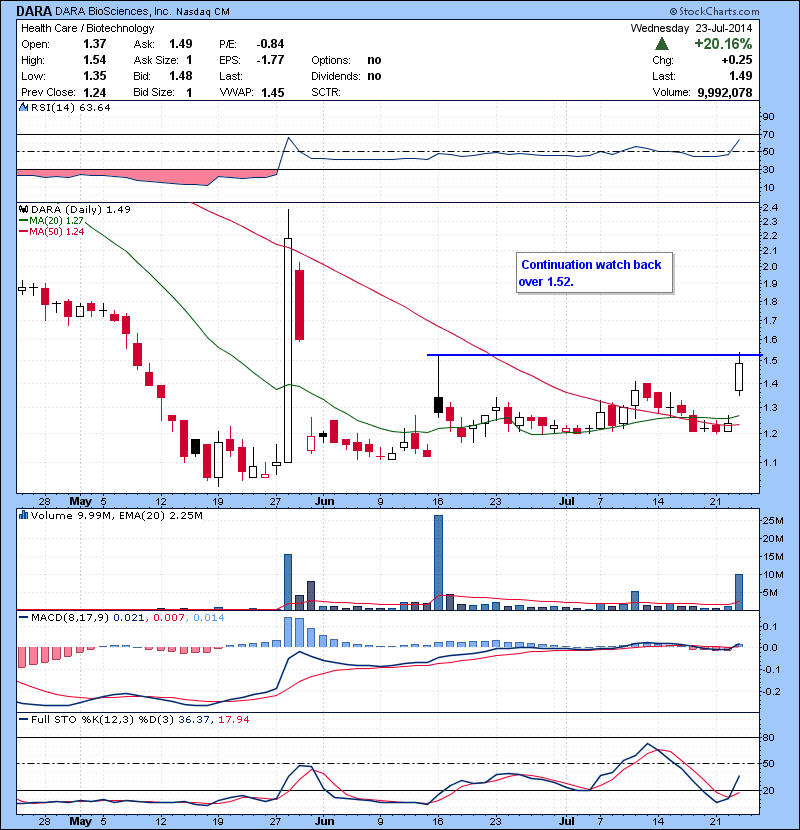Click the Low value 1.35
The image size is (800, 830).
(95, 76)
